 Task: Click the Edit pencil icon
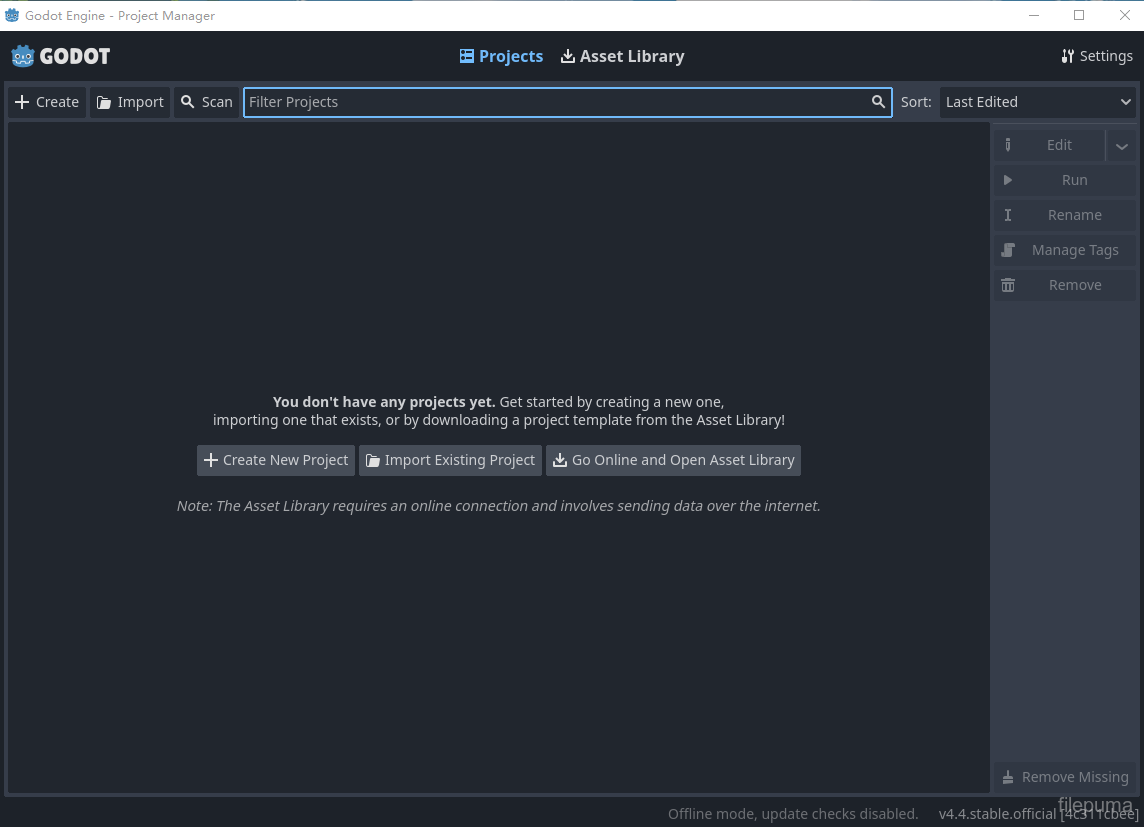1008,145
